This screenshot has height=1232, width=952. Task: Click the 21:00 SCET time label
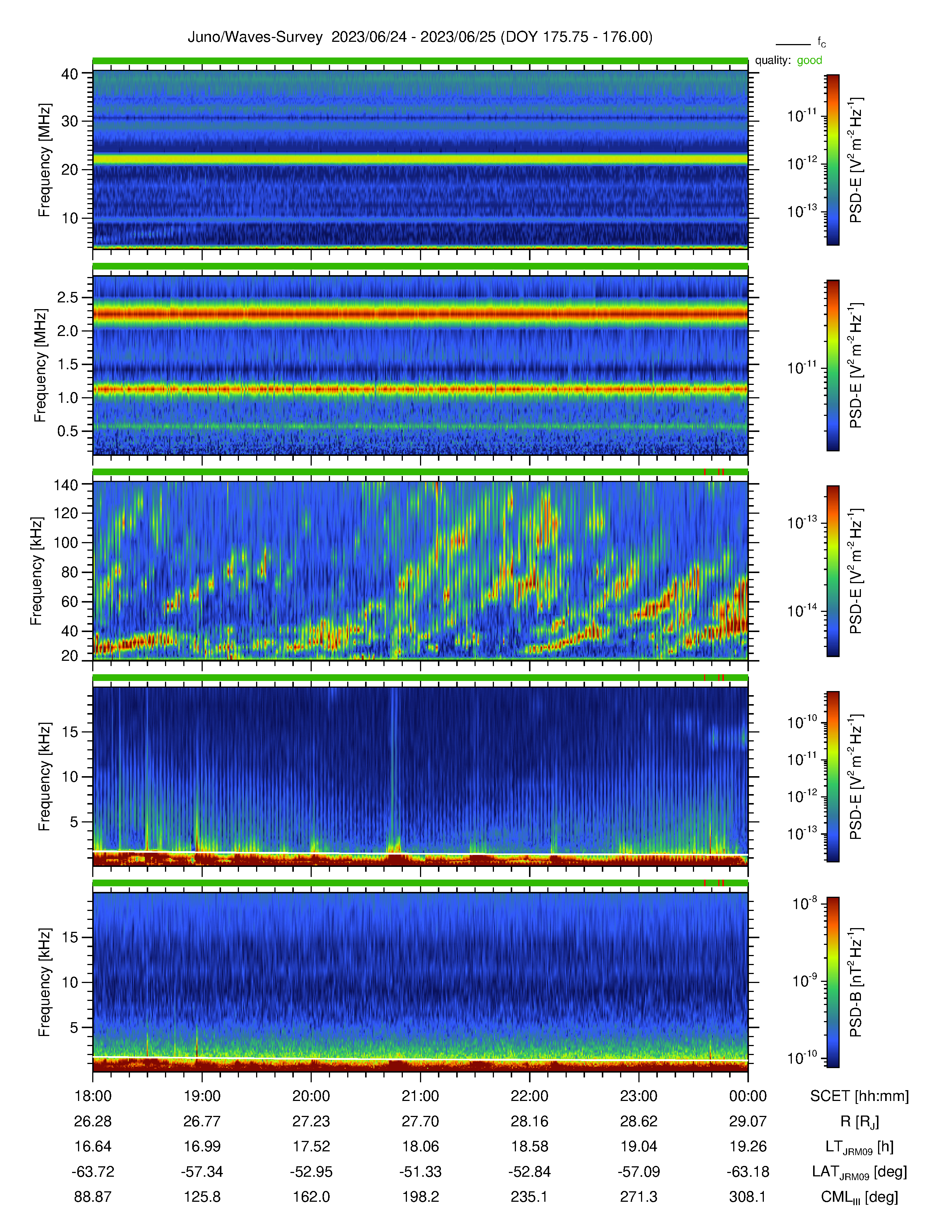[x=420, y=1095]
